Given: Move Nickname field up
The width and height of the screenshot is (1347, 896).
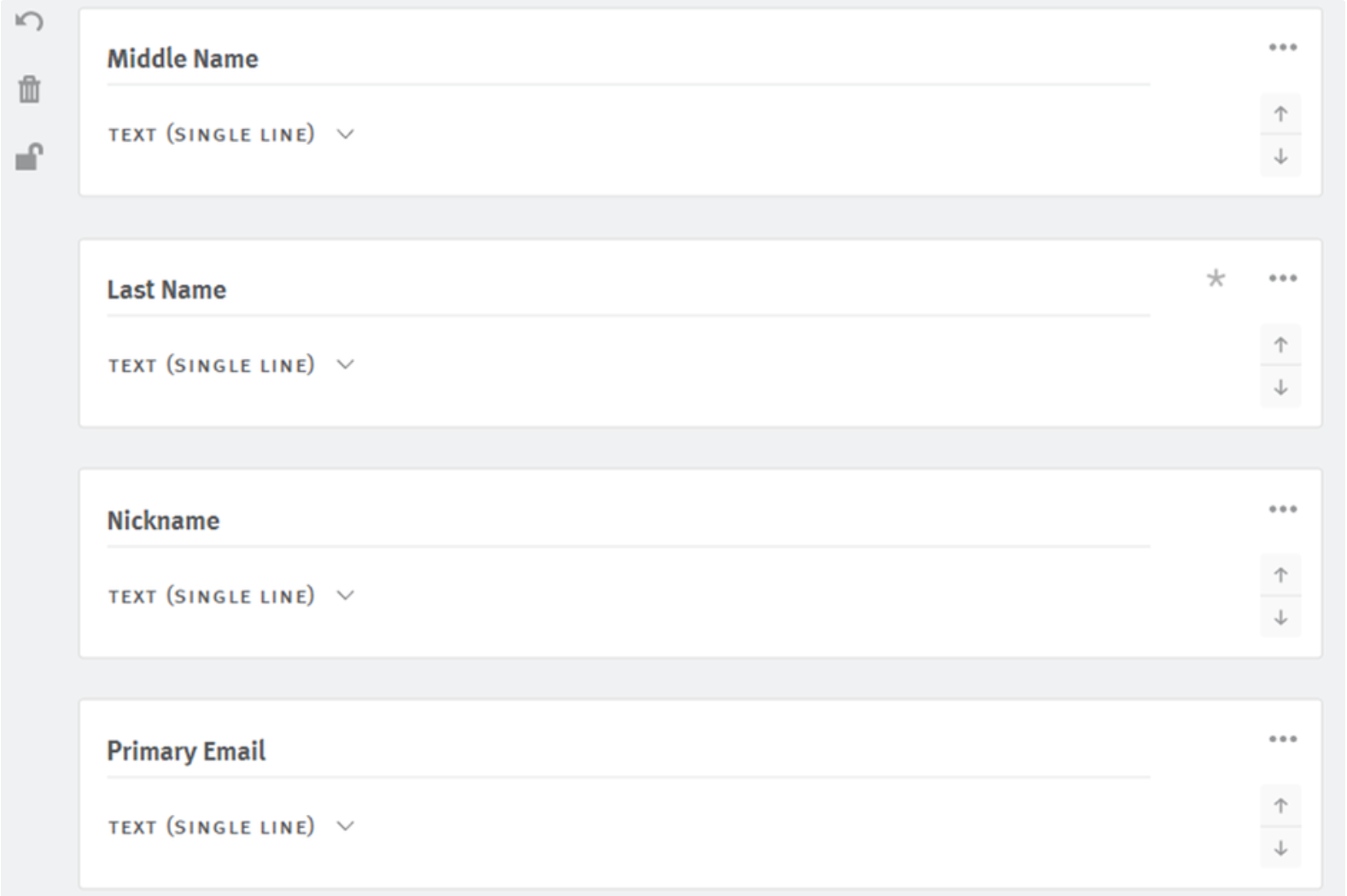Looking at the screenshot, I should (1280, 575).
